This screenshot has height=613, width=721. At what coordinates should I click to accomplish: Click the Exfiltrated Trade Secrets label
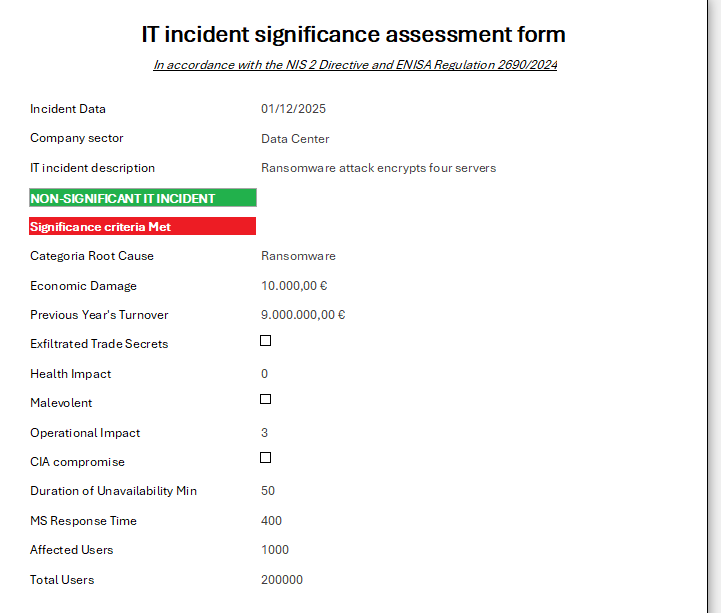coord(99,344)
